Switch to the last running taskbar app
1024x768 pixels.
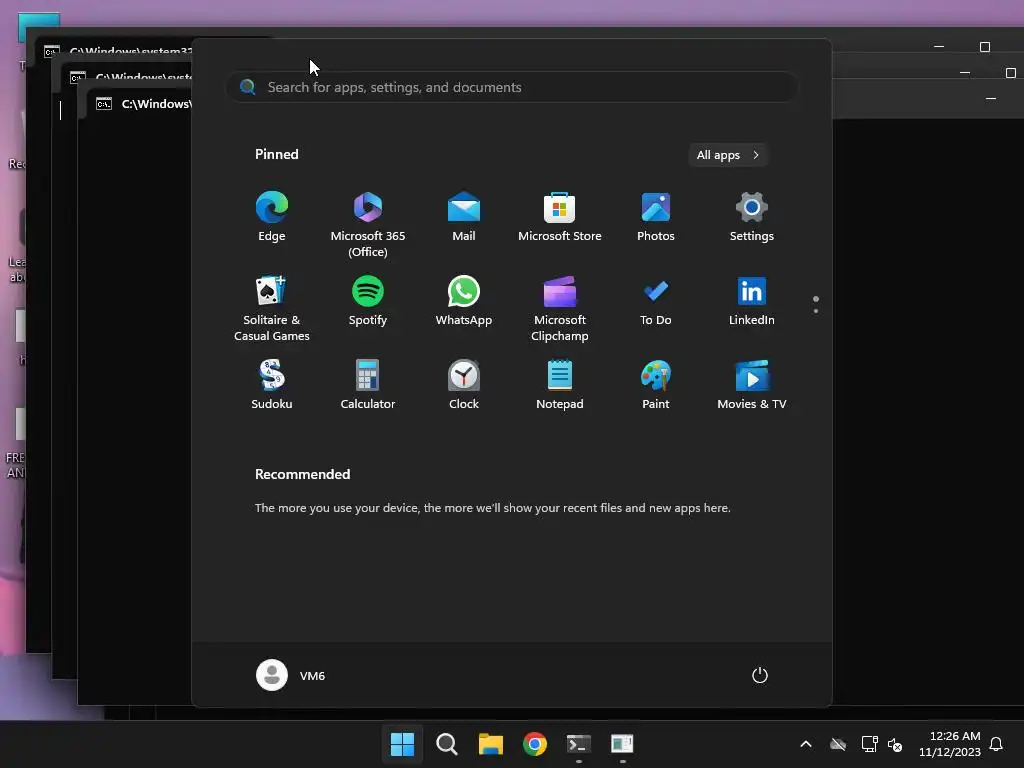point(622,744)
